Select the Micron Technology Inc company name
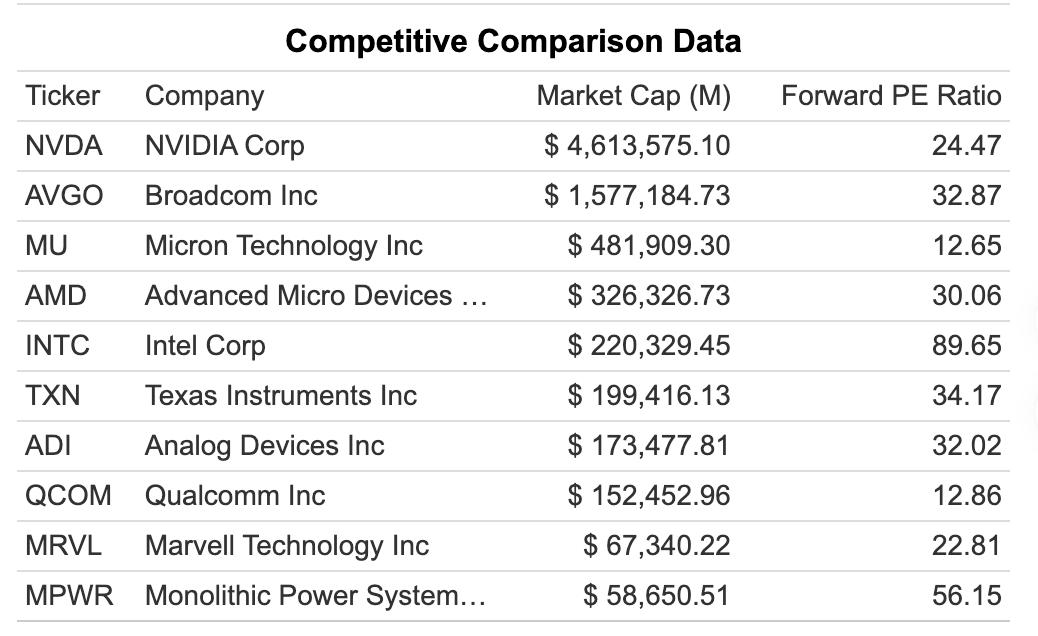Viewport: 1038px width, 636px height. 283,246
